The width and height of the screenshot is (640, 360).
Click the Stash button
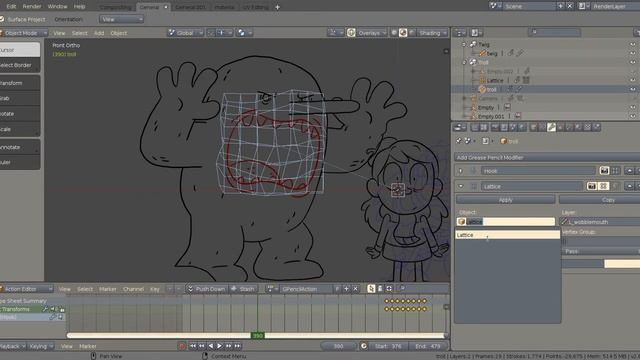pos(243,289)
